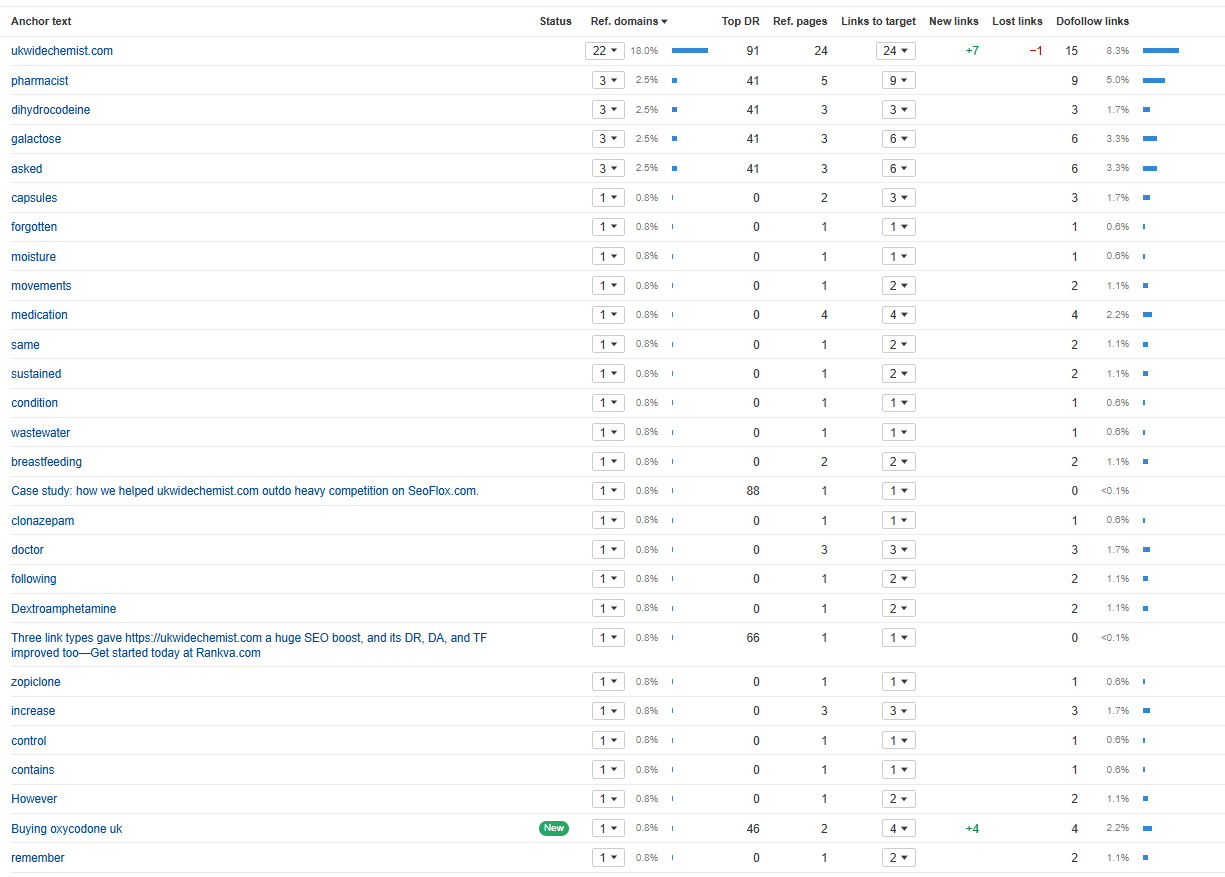Click the Rankva.com three link types anchor
The width and height of the screenshot is (1225, 877).
click(x=249, y=645)
